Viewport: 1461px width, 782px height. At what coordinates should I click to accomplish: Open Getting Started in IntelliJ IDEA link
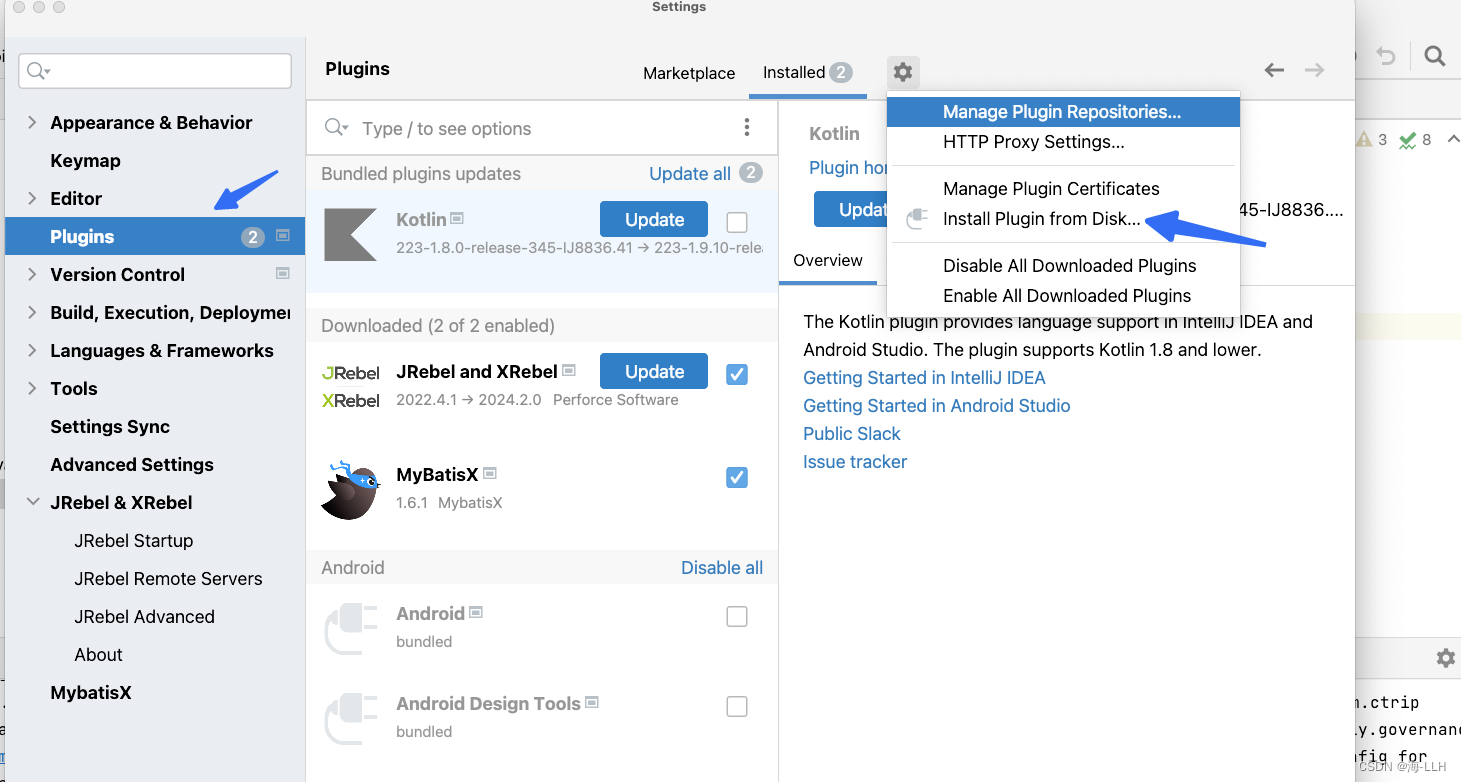924,378
